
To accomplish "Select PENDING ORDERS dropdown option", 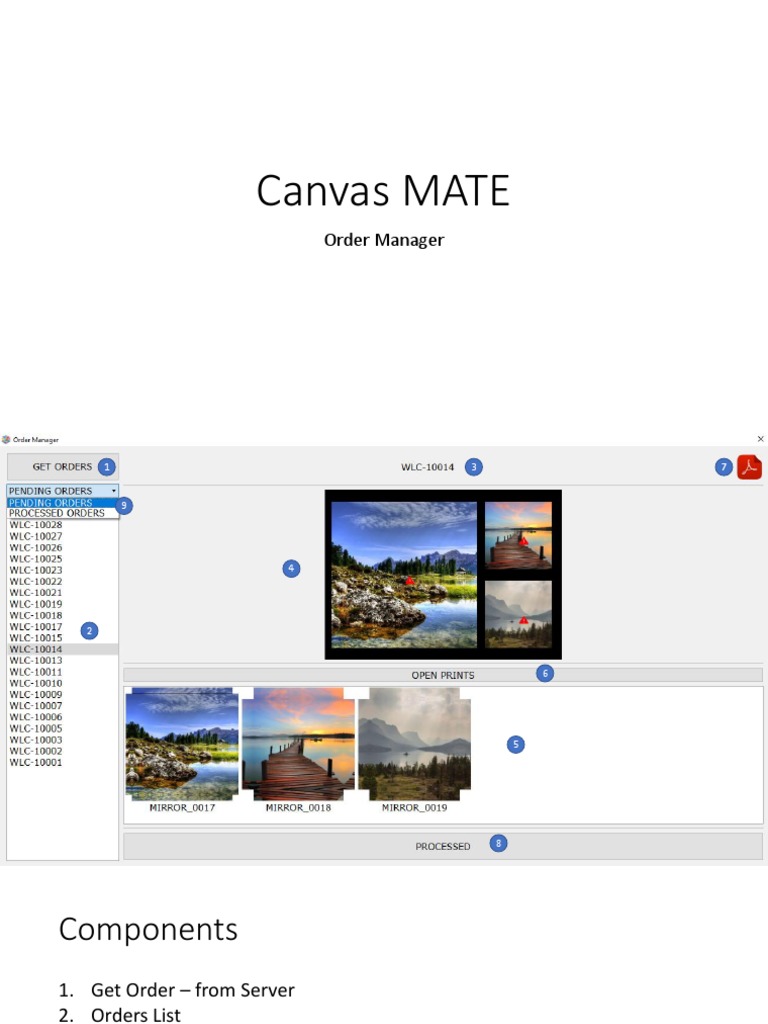I will [50, 503].
